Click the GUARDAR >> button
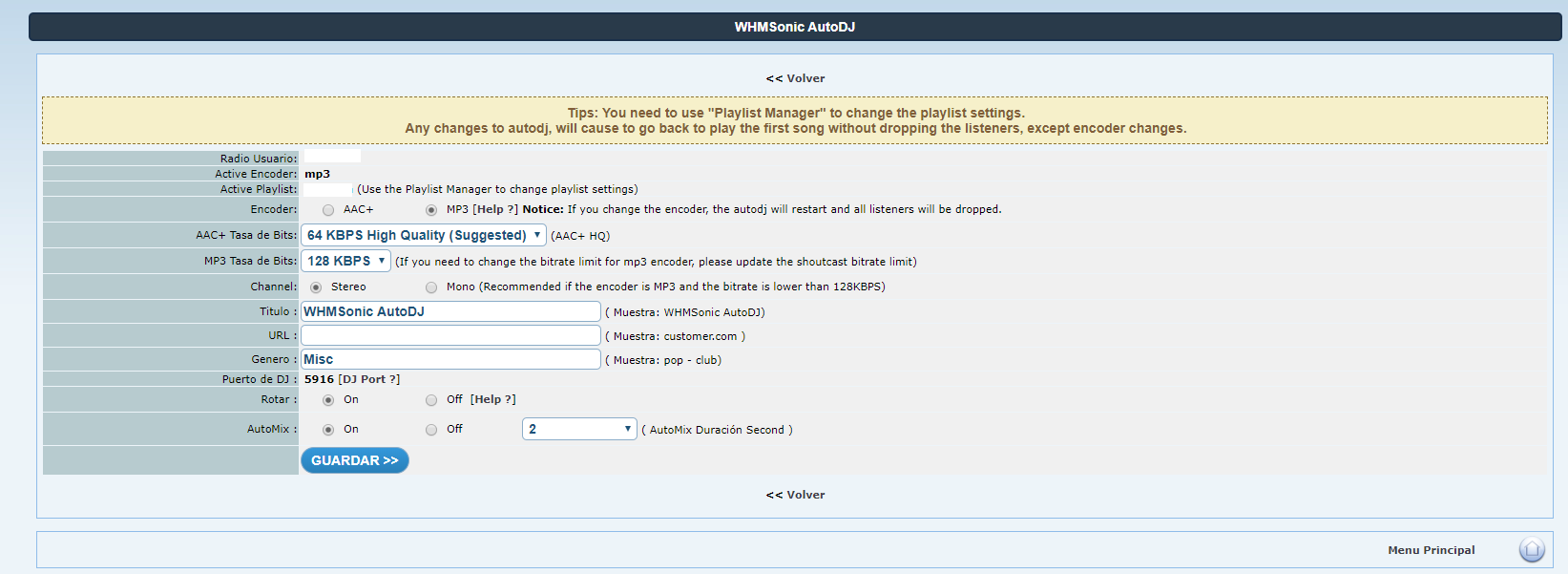The width and height of the screenshot is (1568, 574). click(x=355, y=460)
